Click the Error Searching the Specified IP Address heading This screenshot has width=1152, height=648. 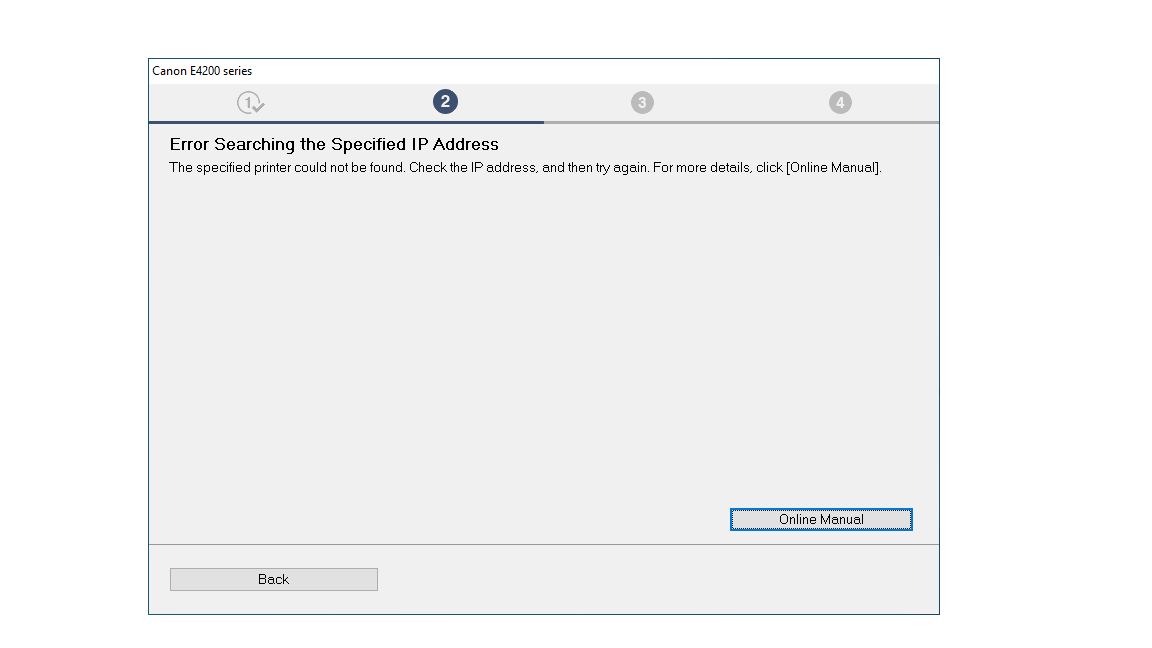334,145
